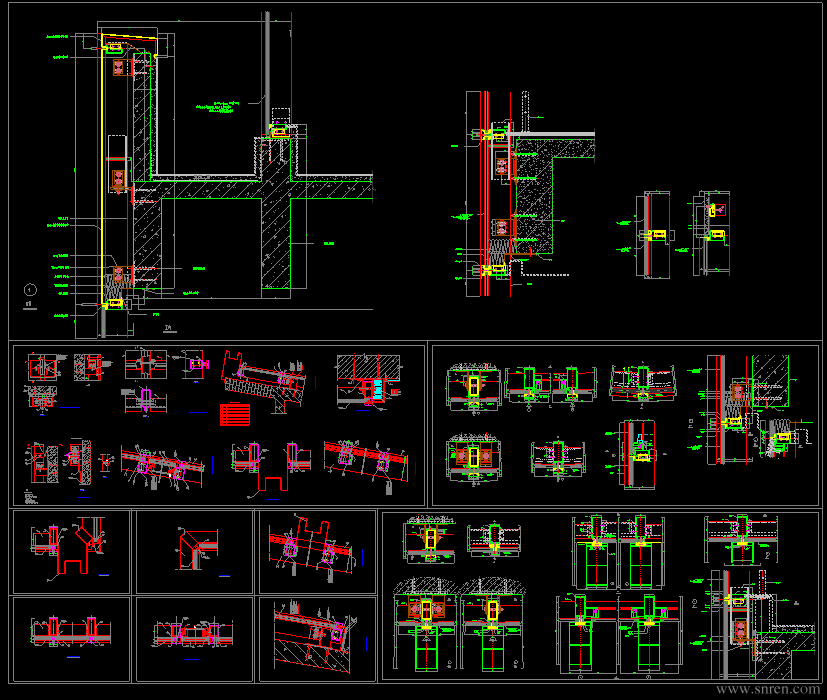Select the angled corner joint detail panel

195,552
